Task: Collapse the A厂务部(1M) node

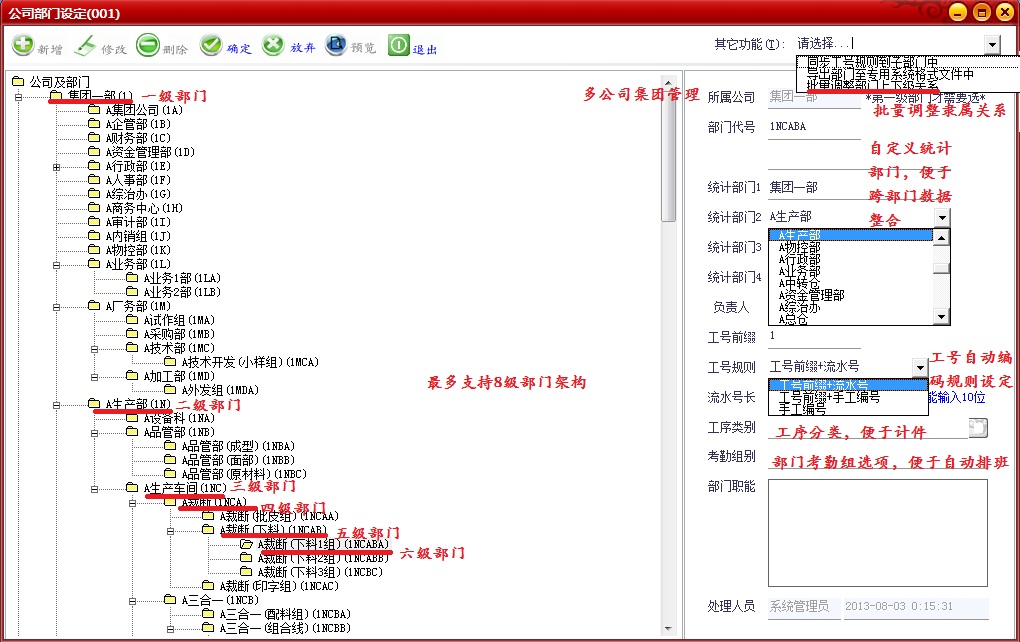Action: (57, 306)
